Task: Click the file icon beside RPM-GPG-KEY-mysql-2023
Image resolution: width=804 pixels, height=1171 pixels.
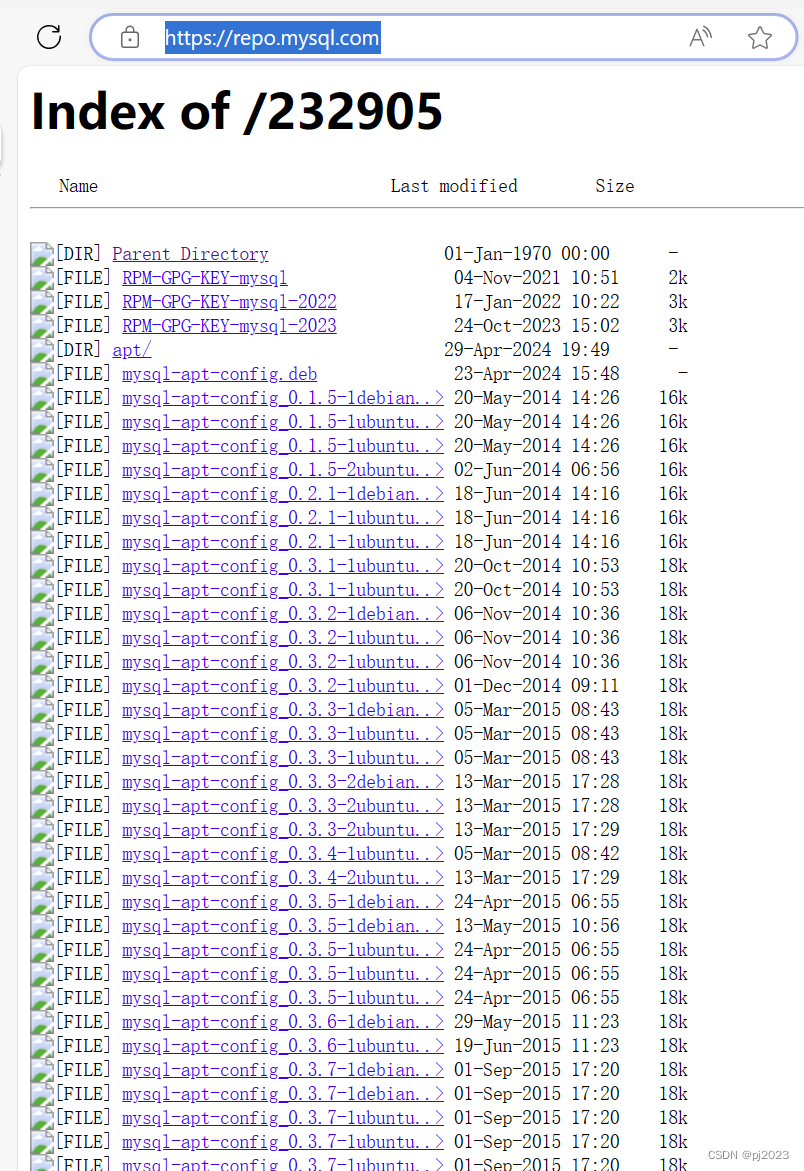Action: (x=42, y=326)
